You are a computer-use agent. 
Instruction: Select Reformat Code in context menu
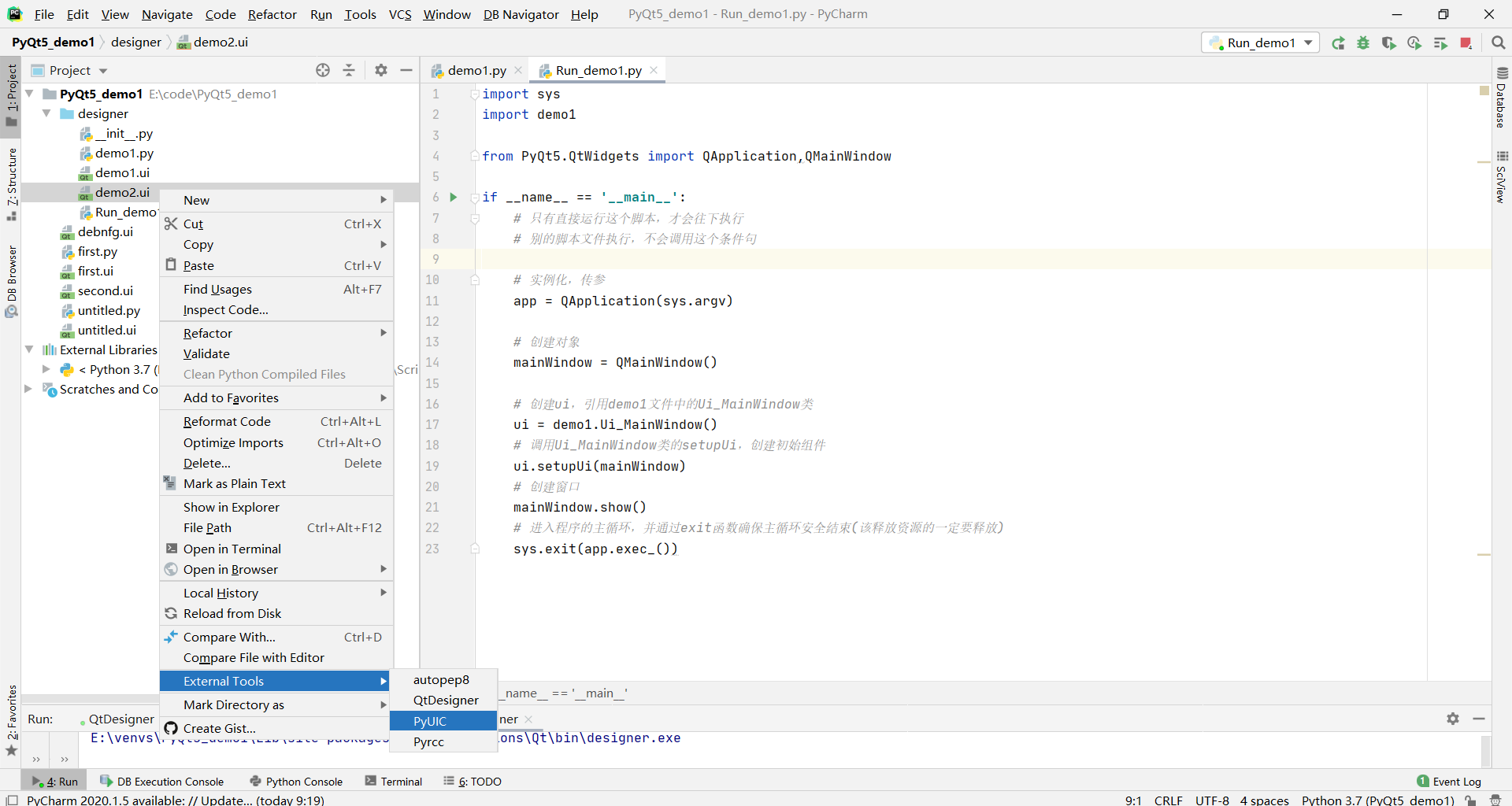tap(276, 421)
